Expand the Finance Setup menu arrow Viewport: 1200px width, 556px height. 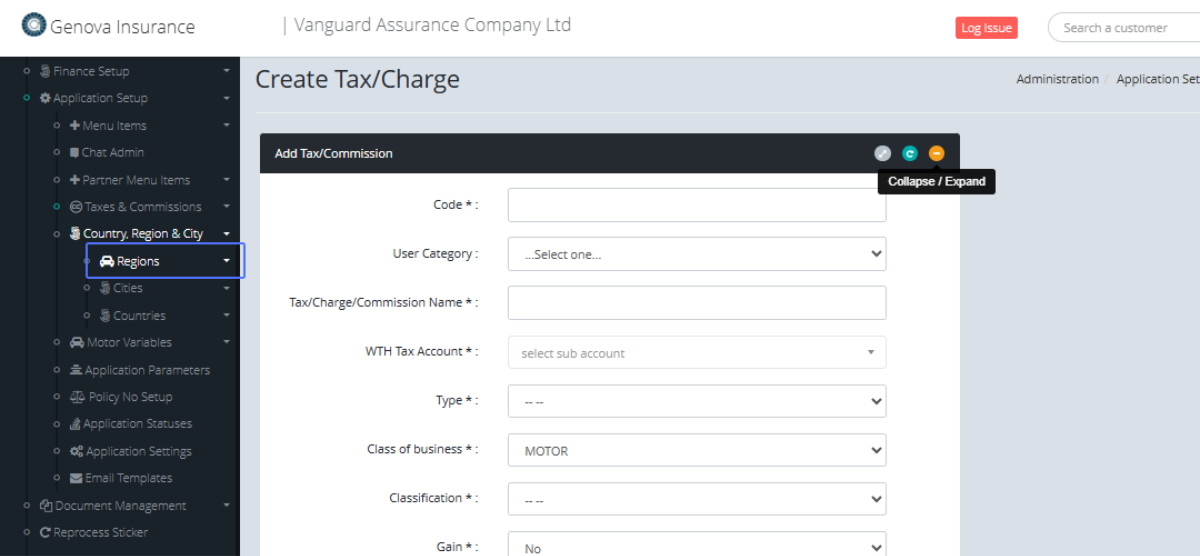point(226,71)
